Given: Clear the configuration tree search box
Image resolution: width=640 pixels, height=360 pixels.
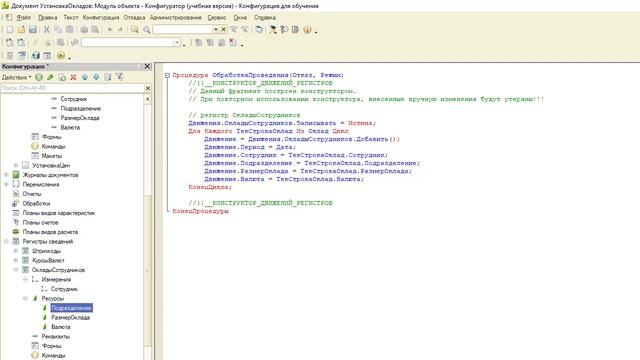Looking at the screenshot, I should (148, 88).
